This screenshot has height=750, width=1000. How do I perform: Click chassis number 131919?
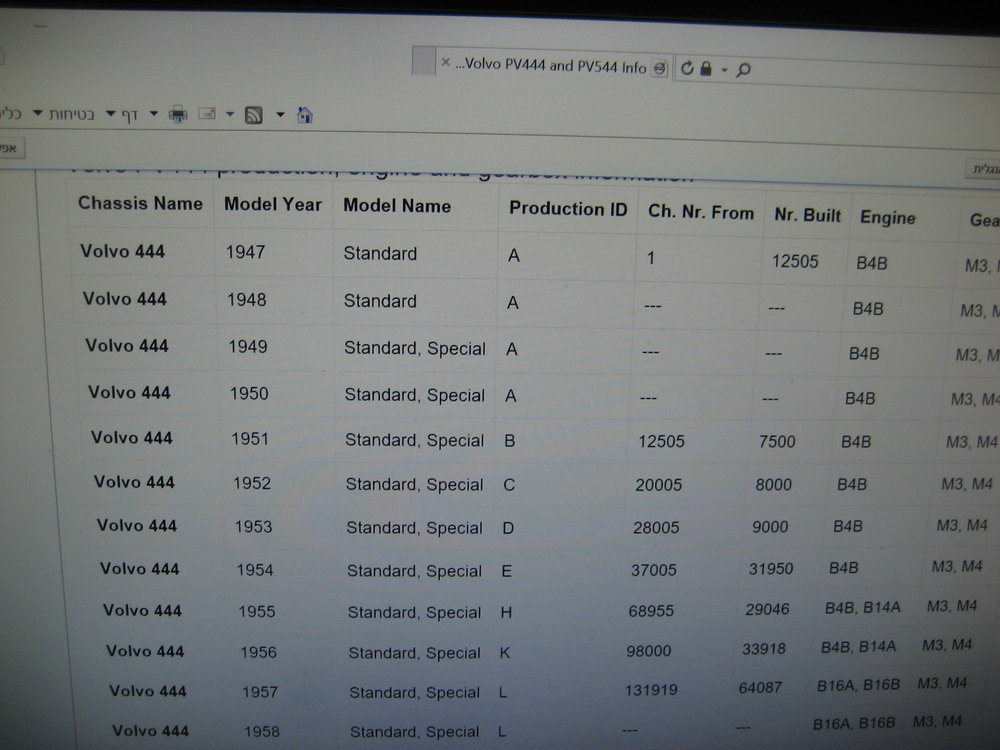651,689
